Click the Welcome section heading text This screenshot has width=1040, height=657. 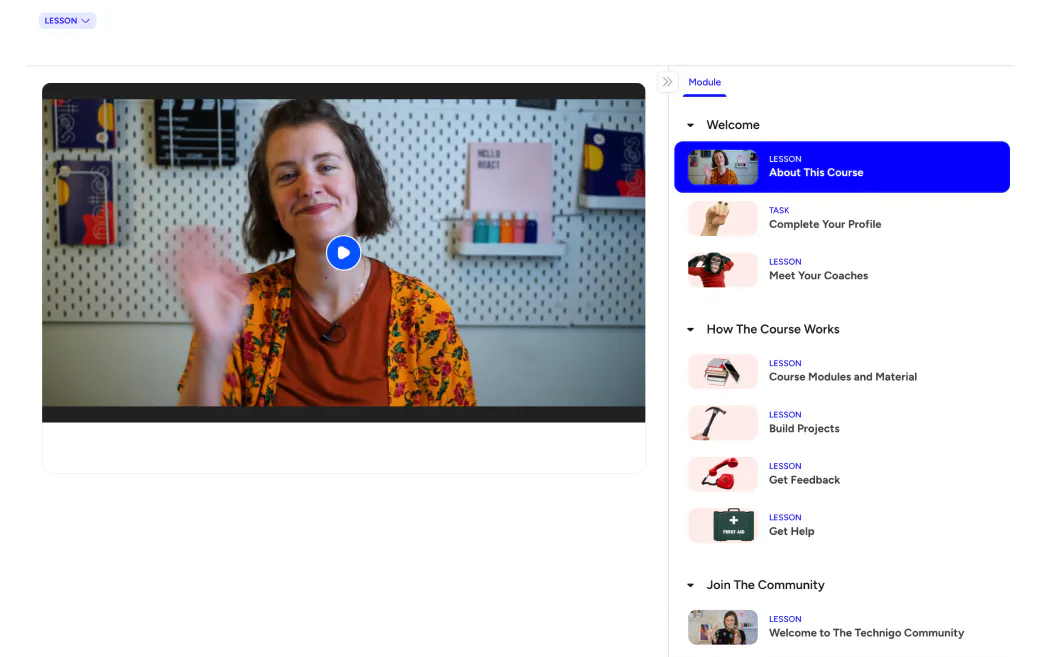coord(733,125)
